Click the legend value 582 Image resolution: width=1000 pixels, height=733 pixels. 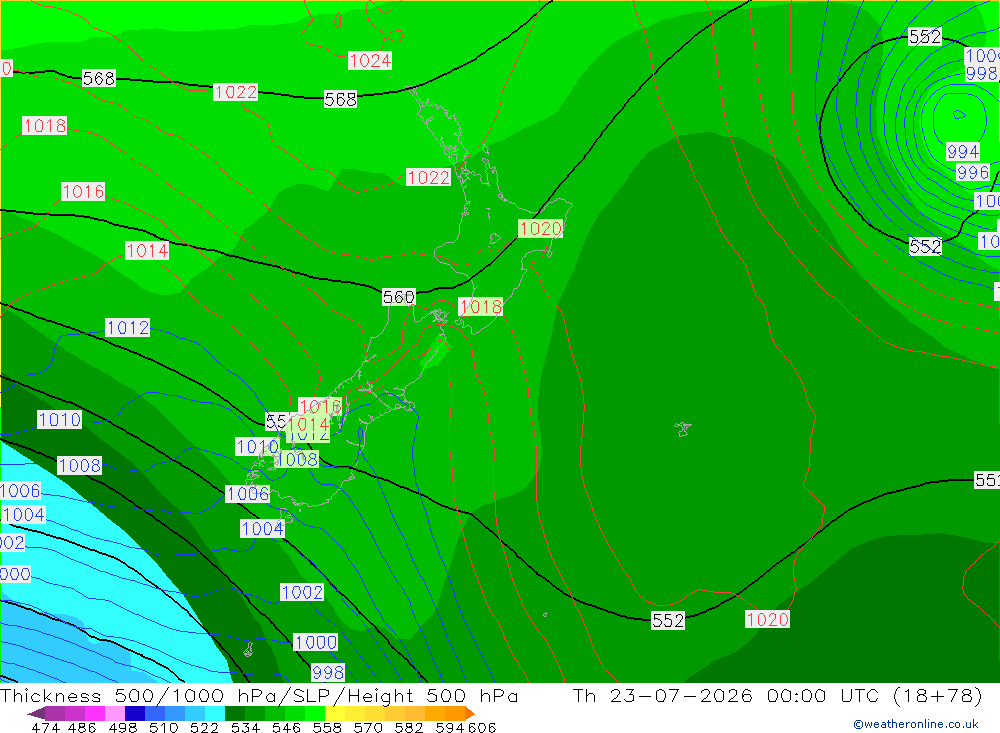pyautogui.click(x=409, y=727)
